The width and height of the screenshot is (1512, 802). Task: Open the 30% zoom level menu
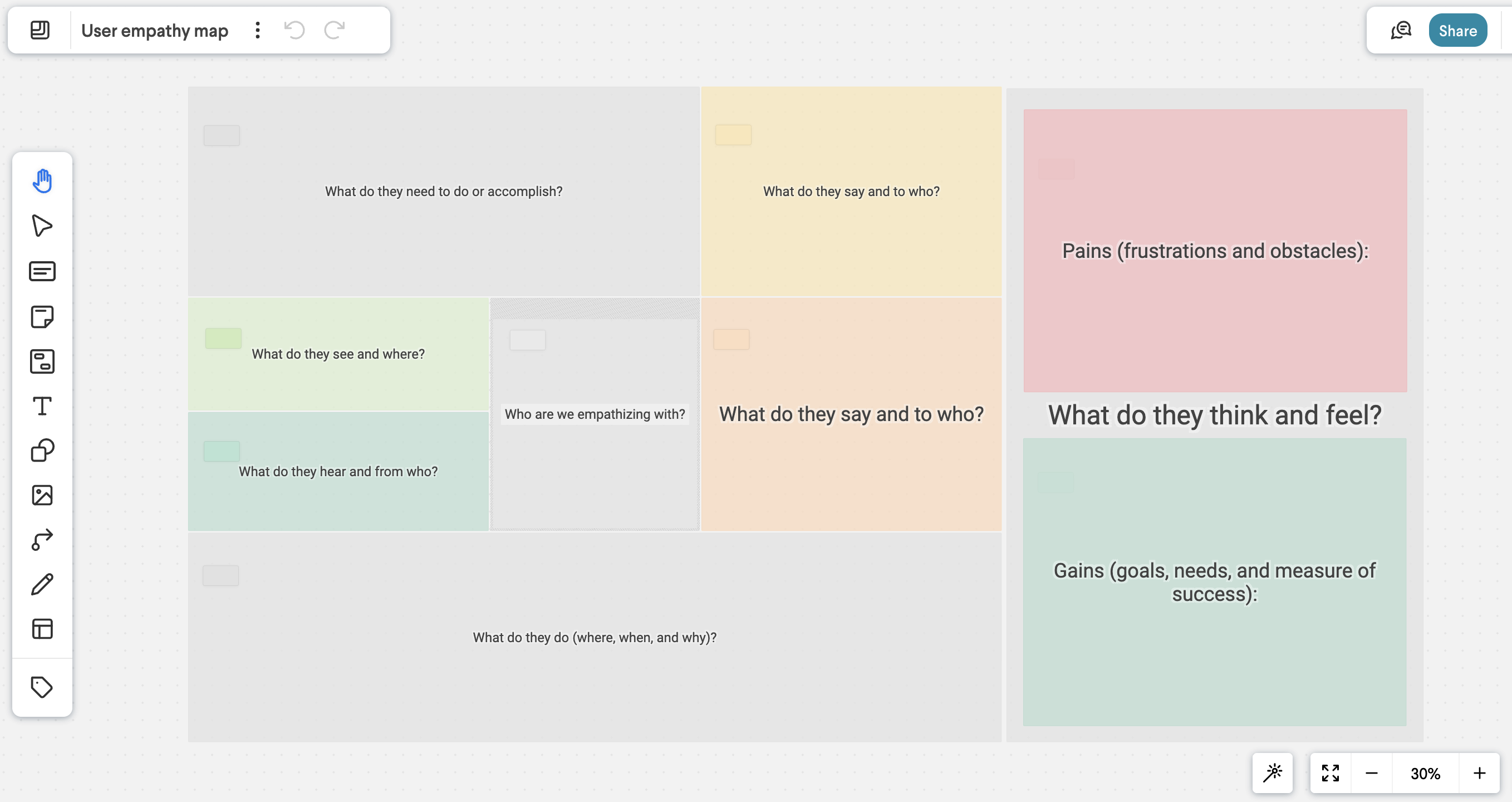(1425, 773)
